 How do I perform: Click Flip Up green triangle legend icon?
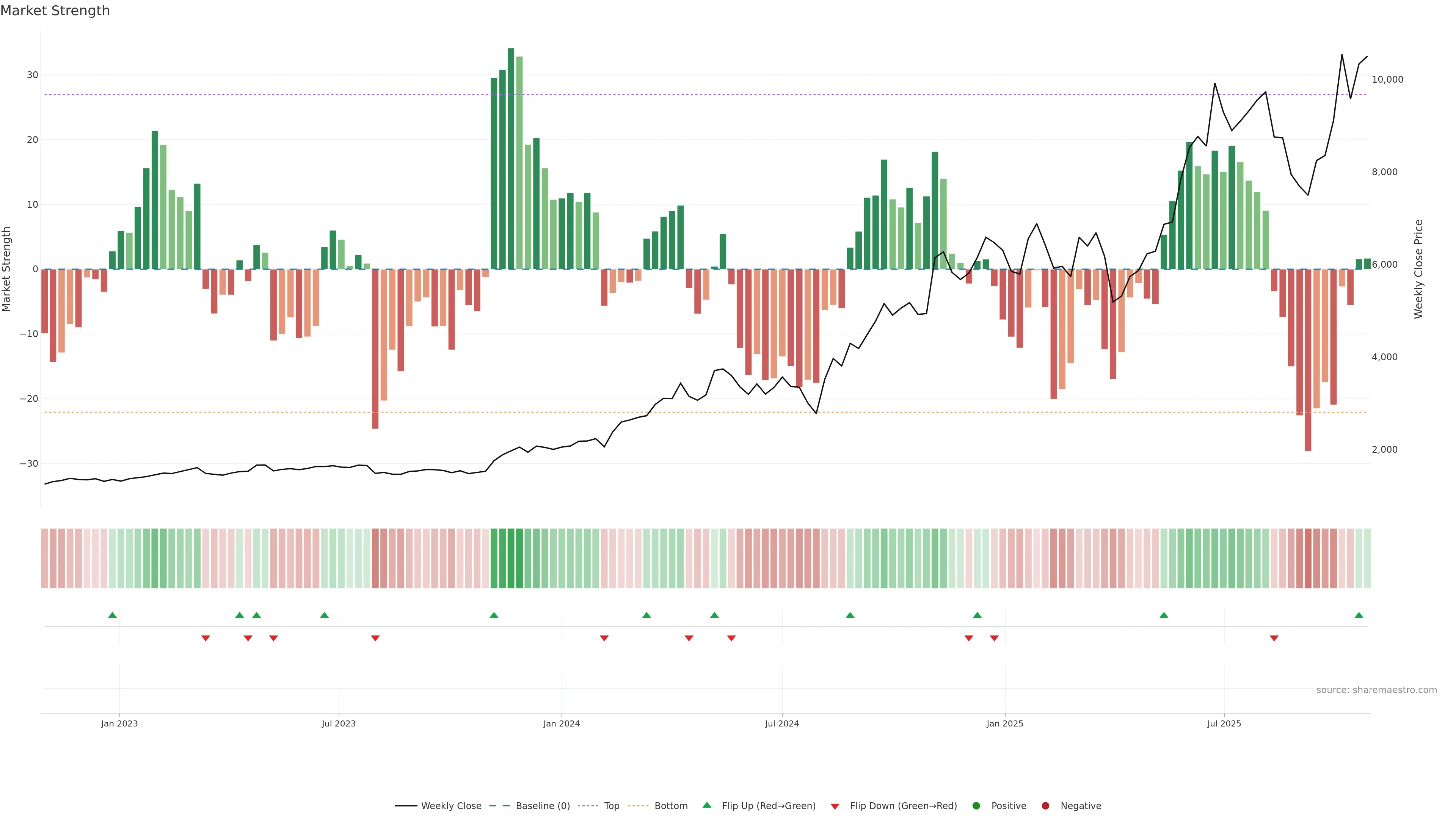point(706,805)
